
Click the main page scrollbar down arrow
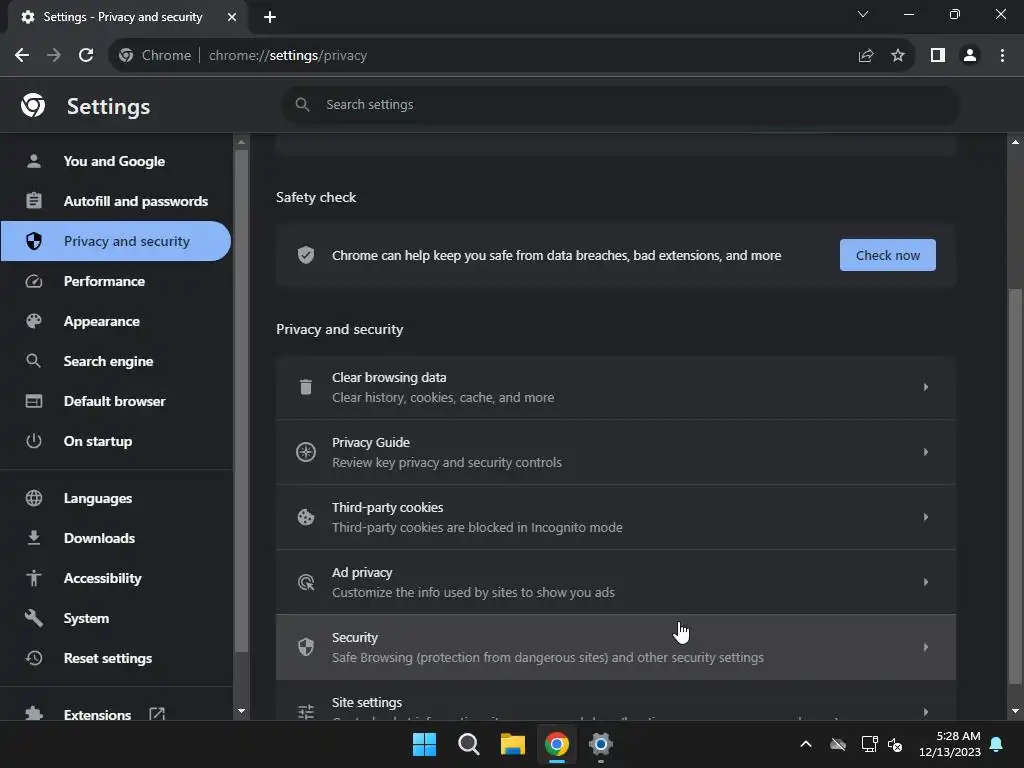click(1015, 711)
